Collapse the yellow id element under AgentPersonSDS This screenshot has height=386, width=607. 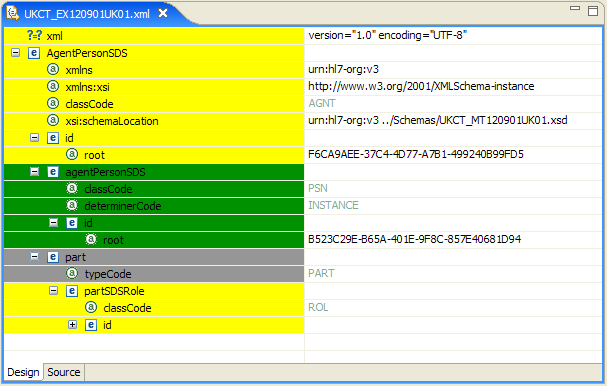34,138
